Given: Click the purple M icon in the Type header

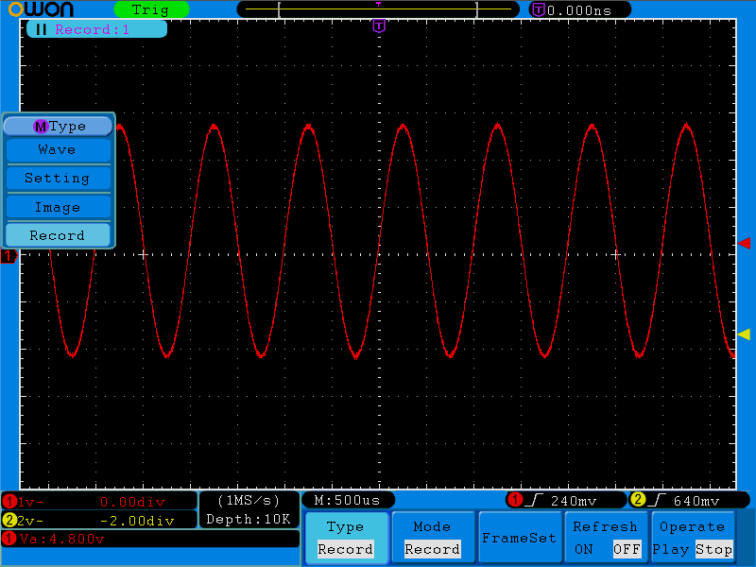Looking at the screenshot, I should [x=40, y=126].
